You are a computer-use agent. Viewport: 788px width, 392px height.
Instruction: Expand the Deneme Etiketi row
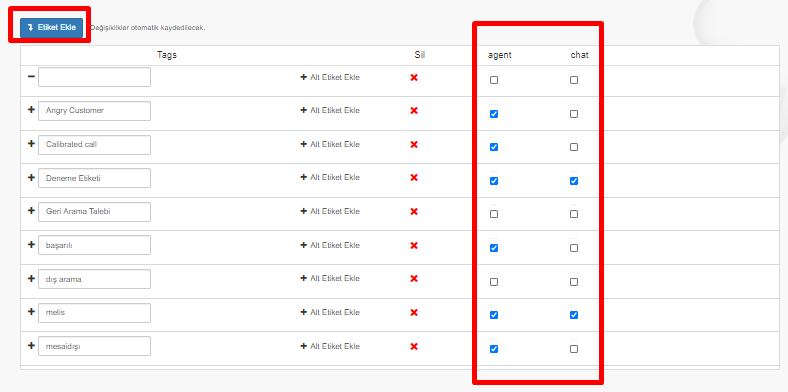(x=31, y=177)
